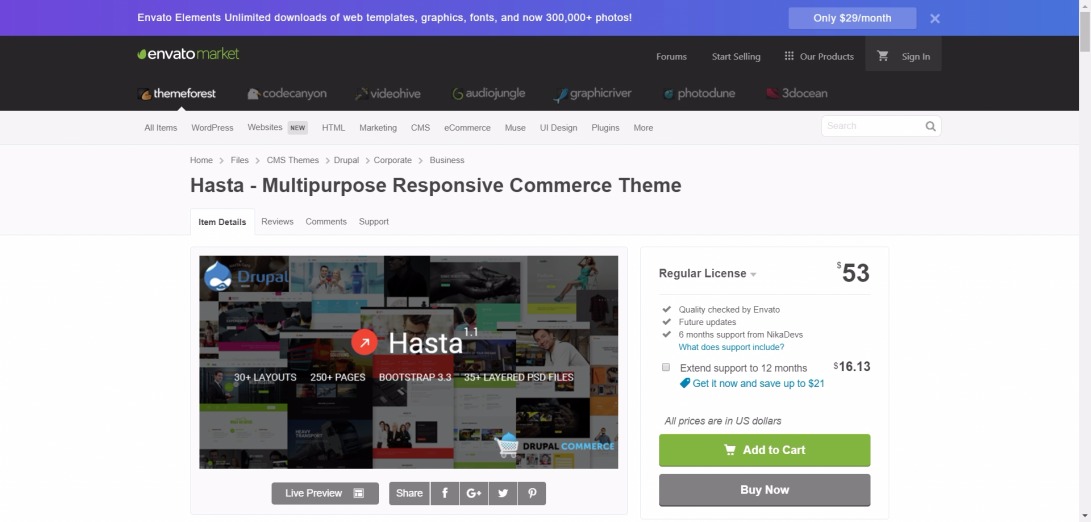Click the Our Products grid icon

point(788,56)
